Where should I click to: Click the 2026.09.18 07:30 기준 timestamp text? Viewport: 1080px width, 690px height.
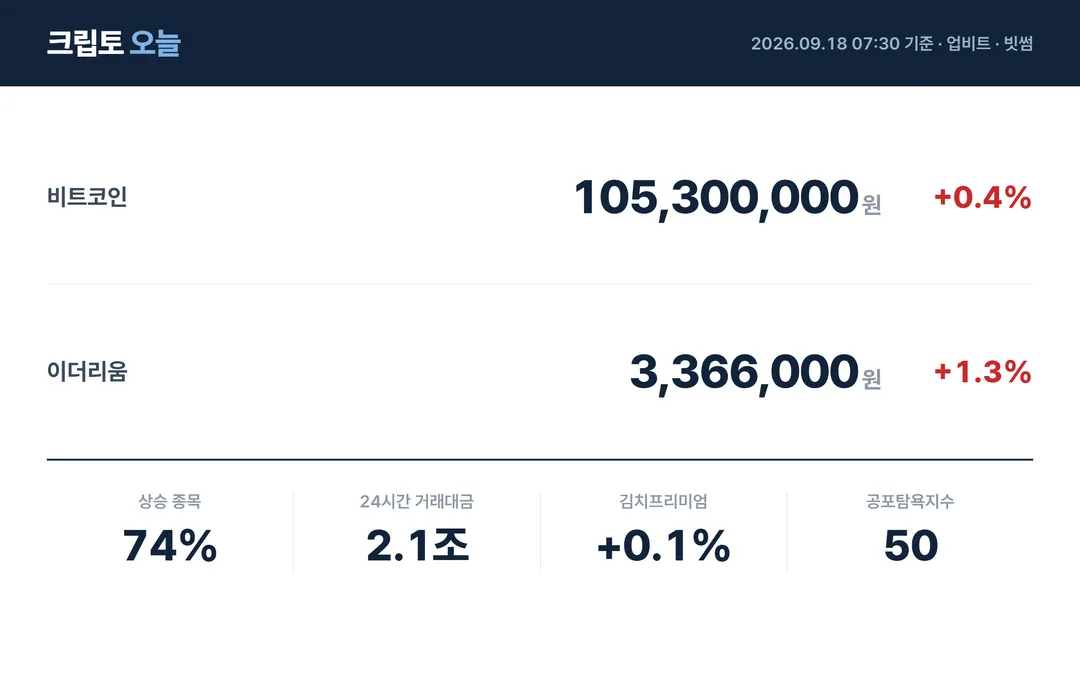tap(842, 43)
